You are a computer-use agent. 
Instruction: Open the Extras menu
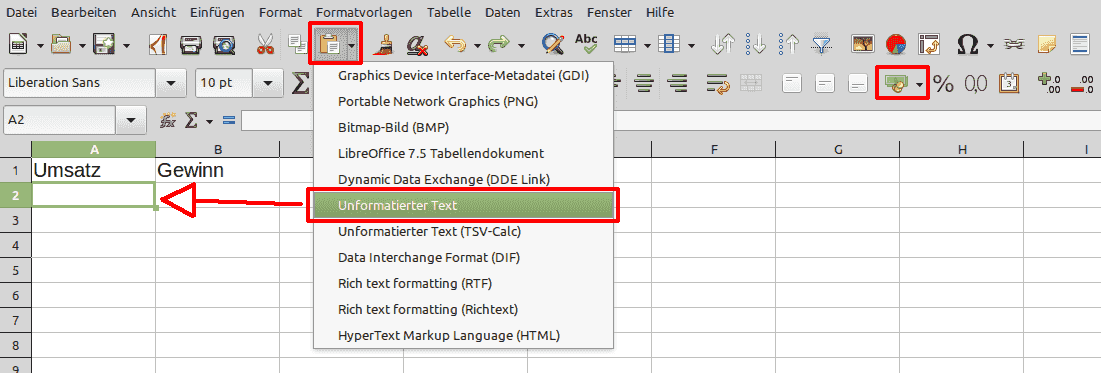(553, 13)
